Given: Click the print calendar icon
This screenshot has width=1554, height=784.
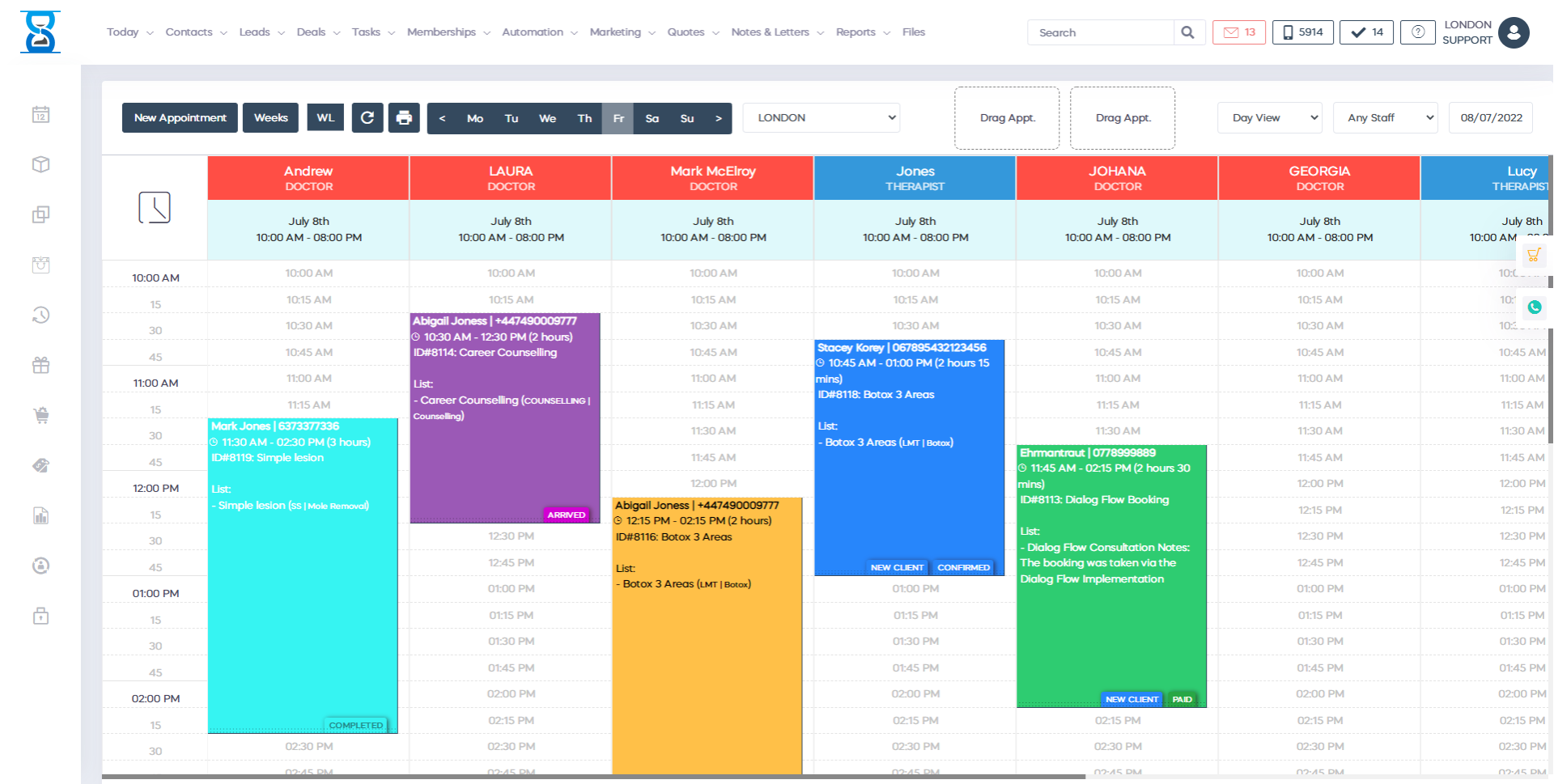Looking at the screenshot, I should tap(404, 118).
